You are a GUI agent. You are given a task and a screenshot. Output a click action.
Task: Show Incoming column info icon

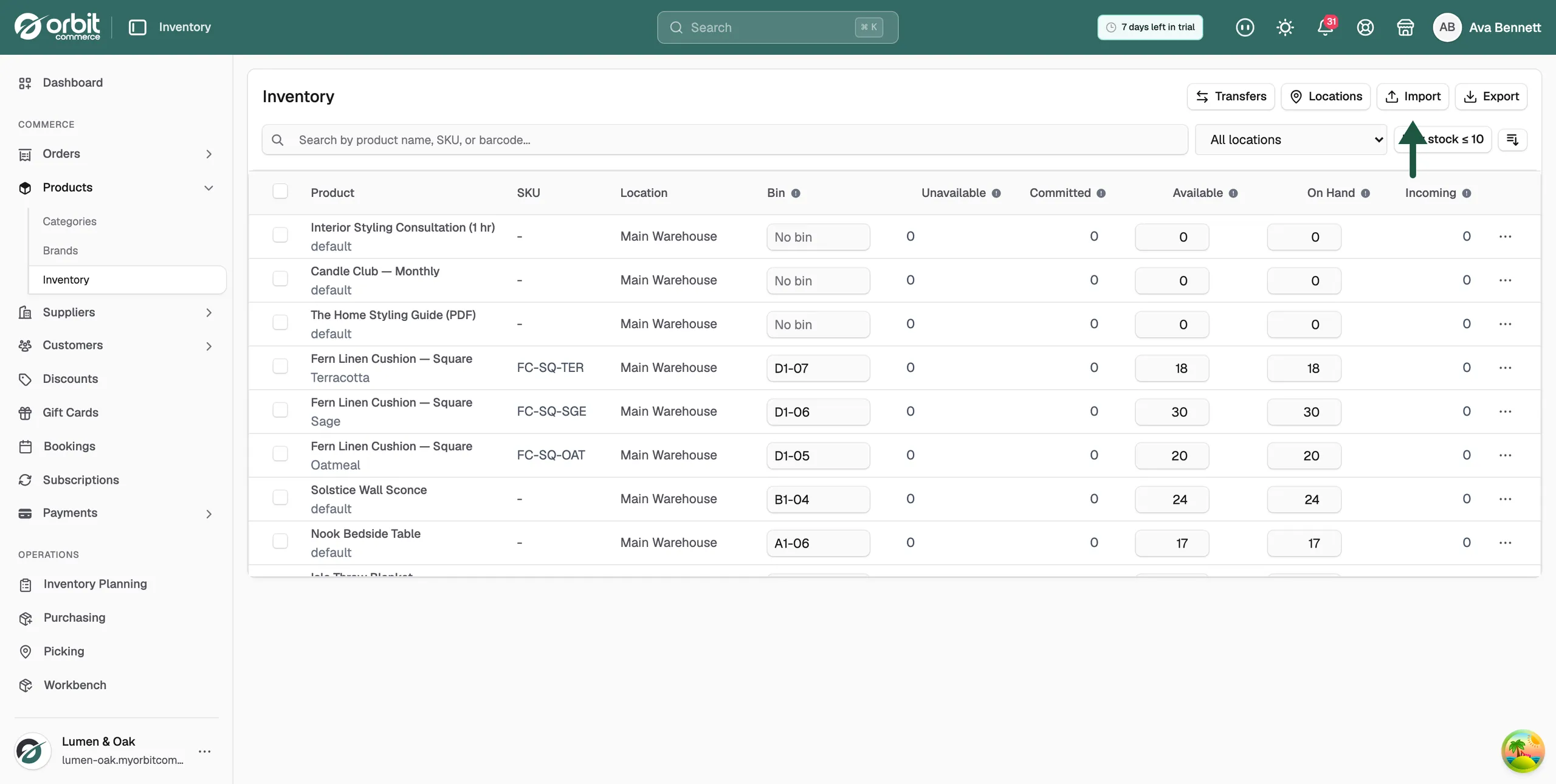(x=1467, y=193)
